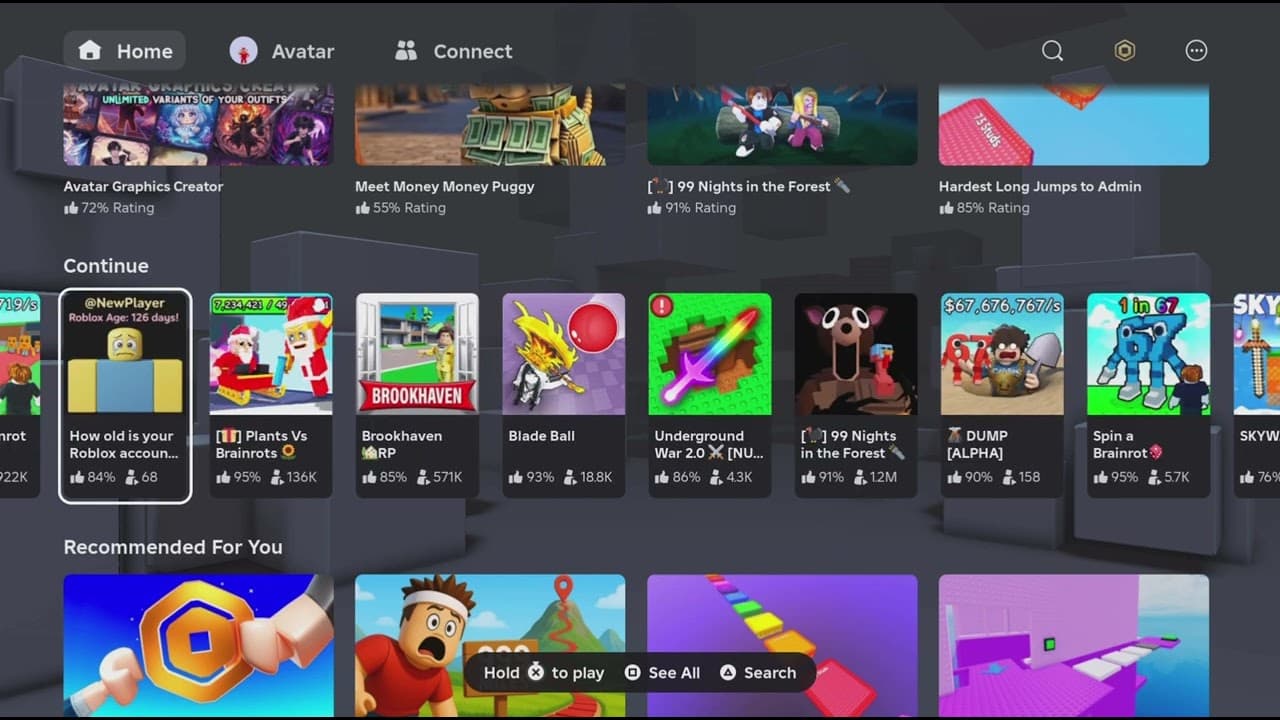Click the avatar figure icon in the nav bar
Screen dimensions: 1280x720
coord(243,51)
